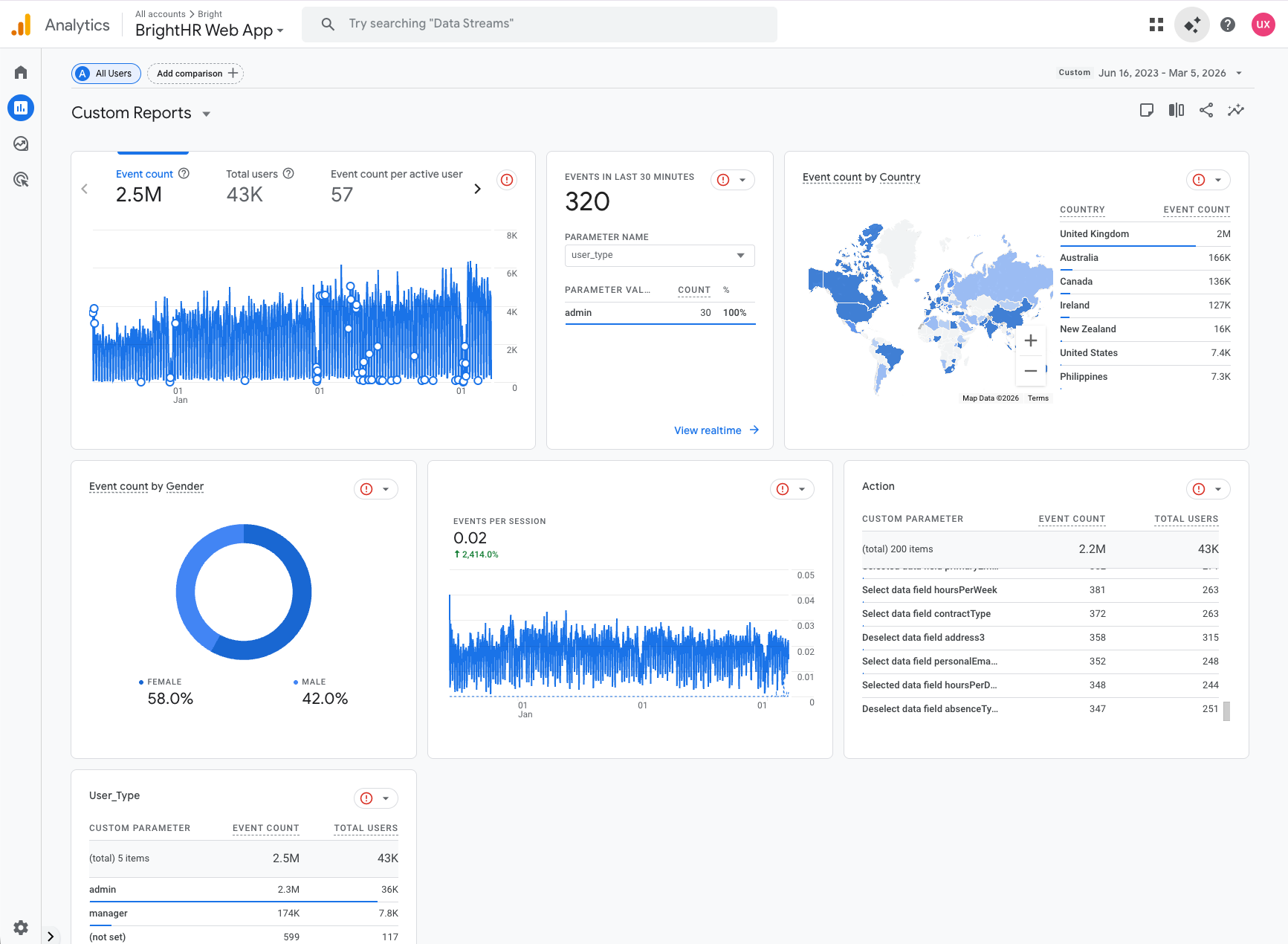Expand the left navigation sidebar
Image resolution: width=1288 pixels, height=944 pixels.
(51, 937)
